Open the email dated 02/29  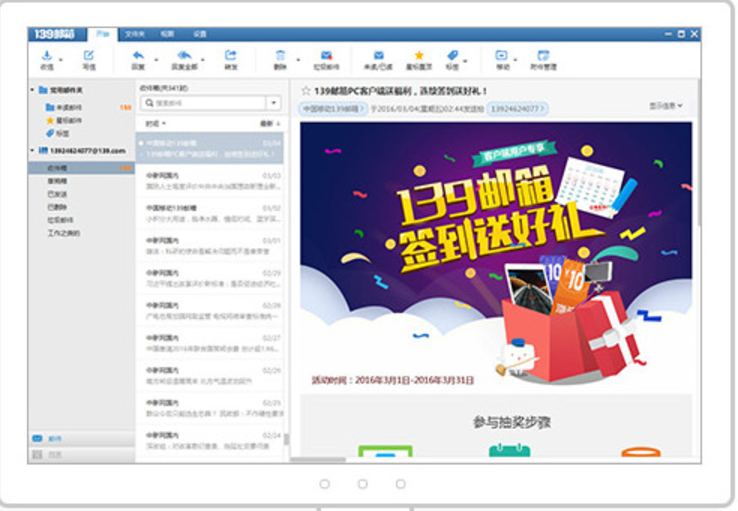tap(210, 279)
